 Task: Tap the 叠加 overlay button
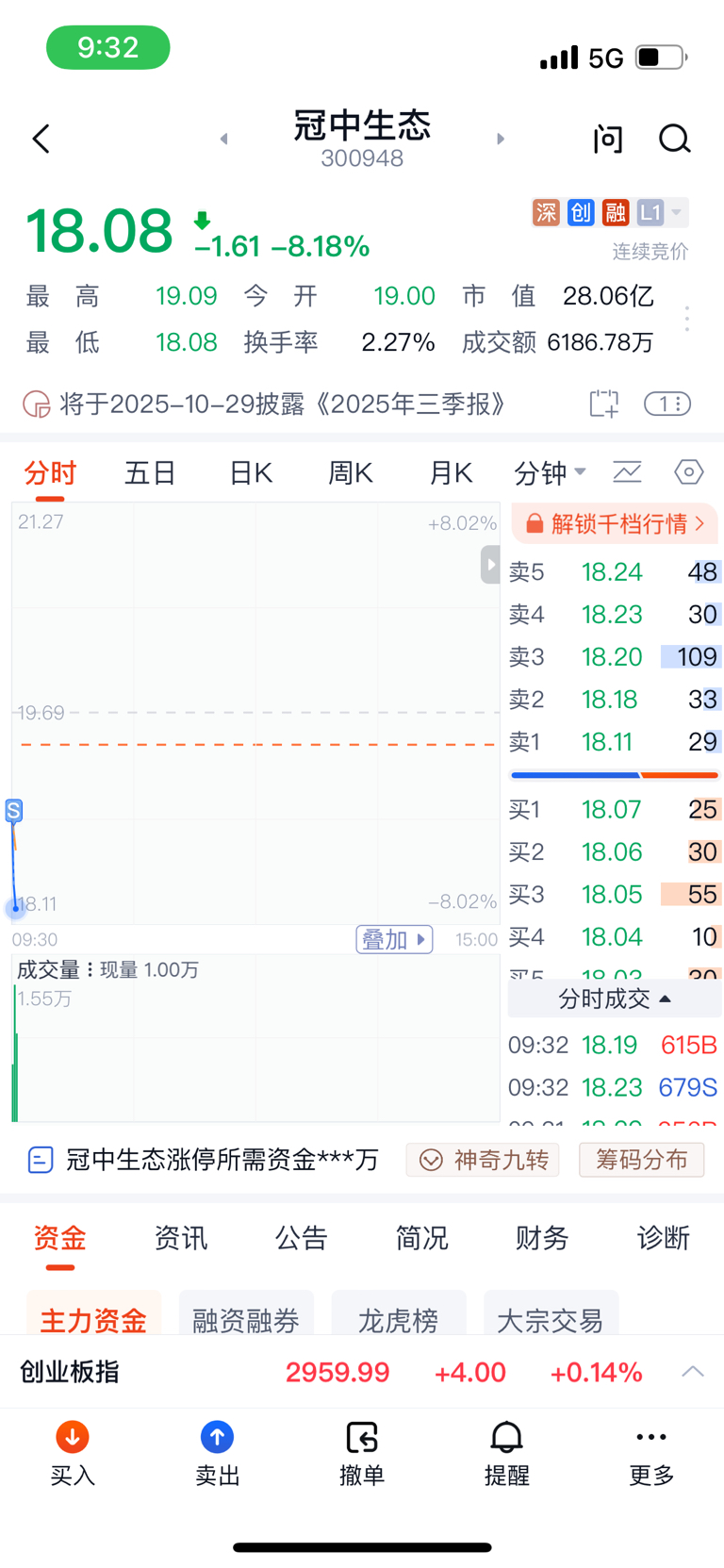394,939
